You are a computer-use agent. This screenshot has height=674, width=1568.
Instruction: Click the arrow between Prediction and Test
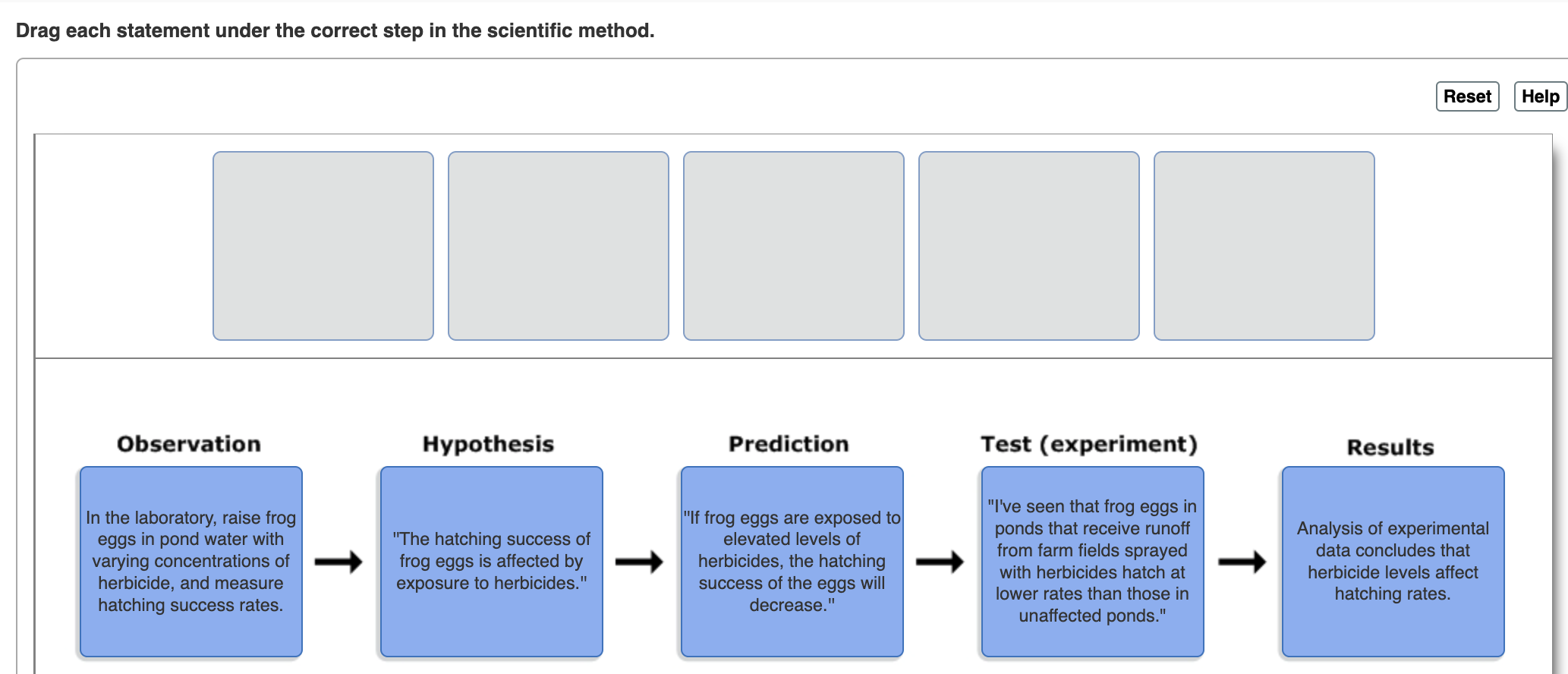(x=941, y=560)
